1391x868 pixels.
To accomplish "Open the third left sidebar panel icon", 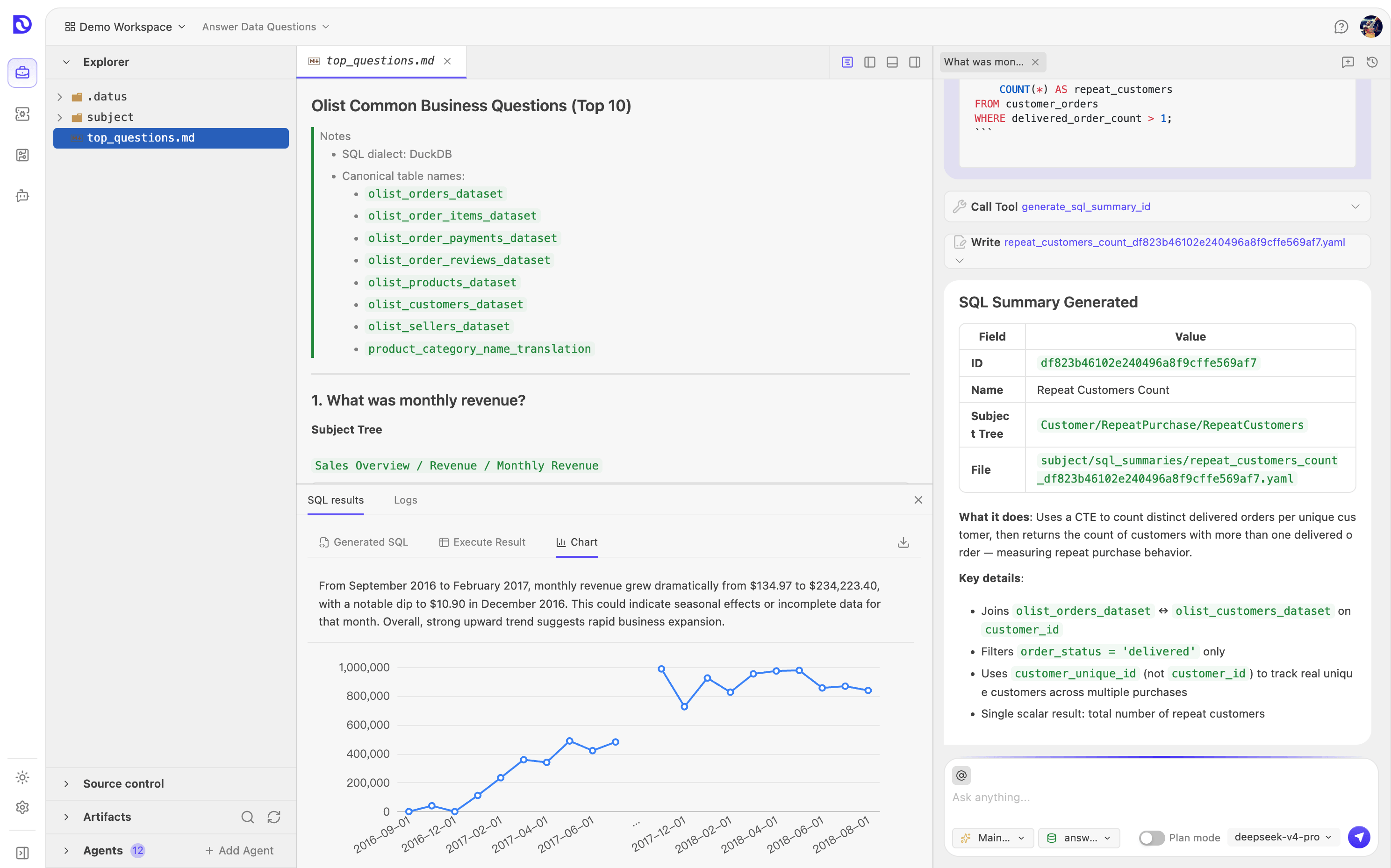I will tap(22, 155).
